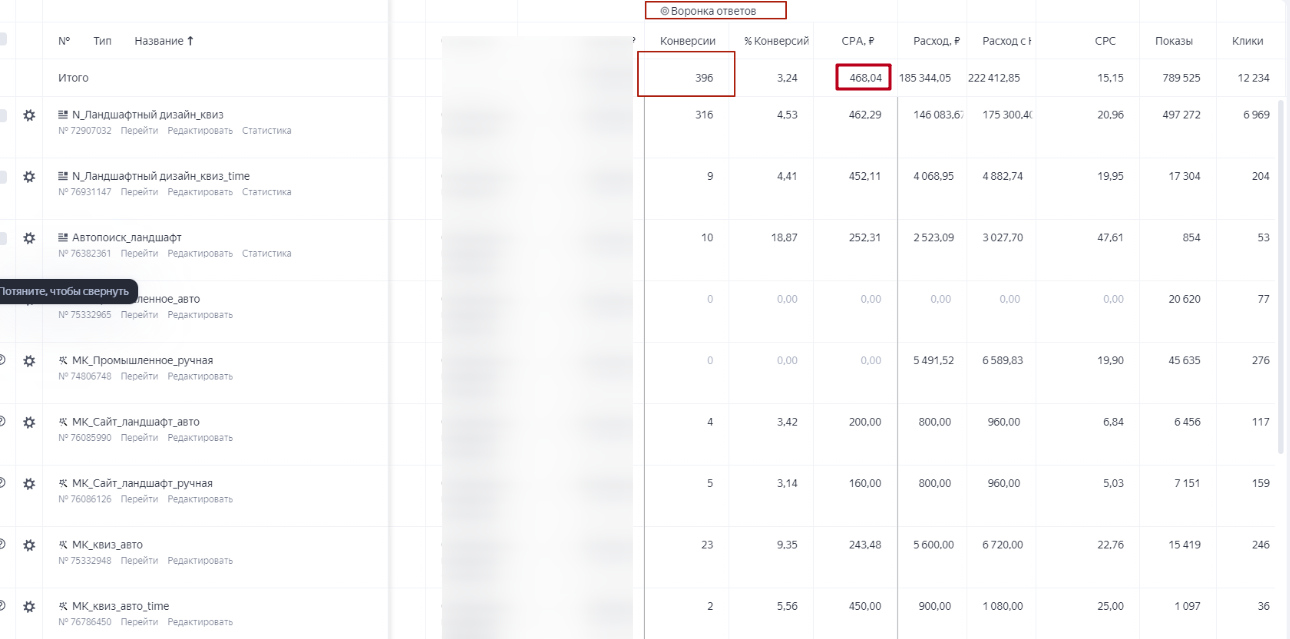Open campaign МК_Сайт_ландшафт_авто

click(136, 422)
